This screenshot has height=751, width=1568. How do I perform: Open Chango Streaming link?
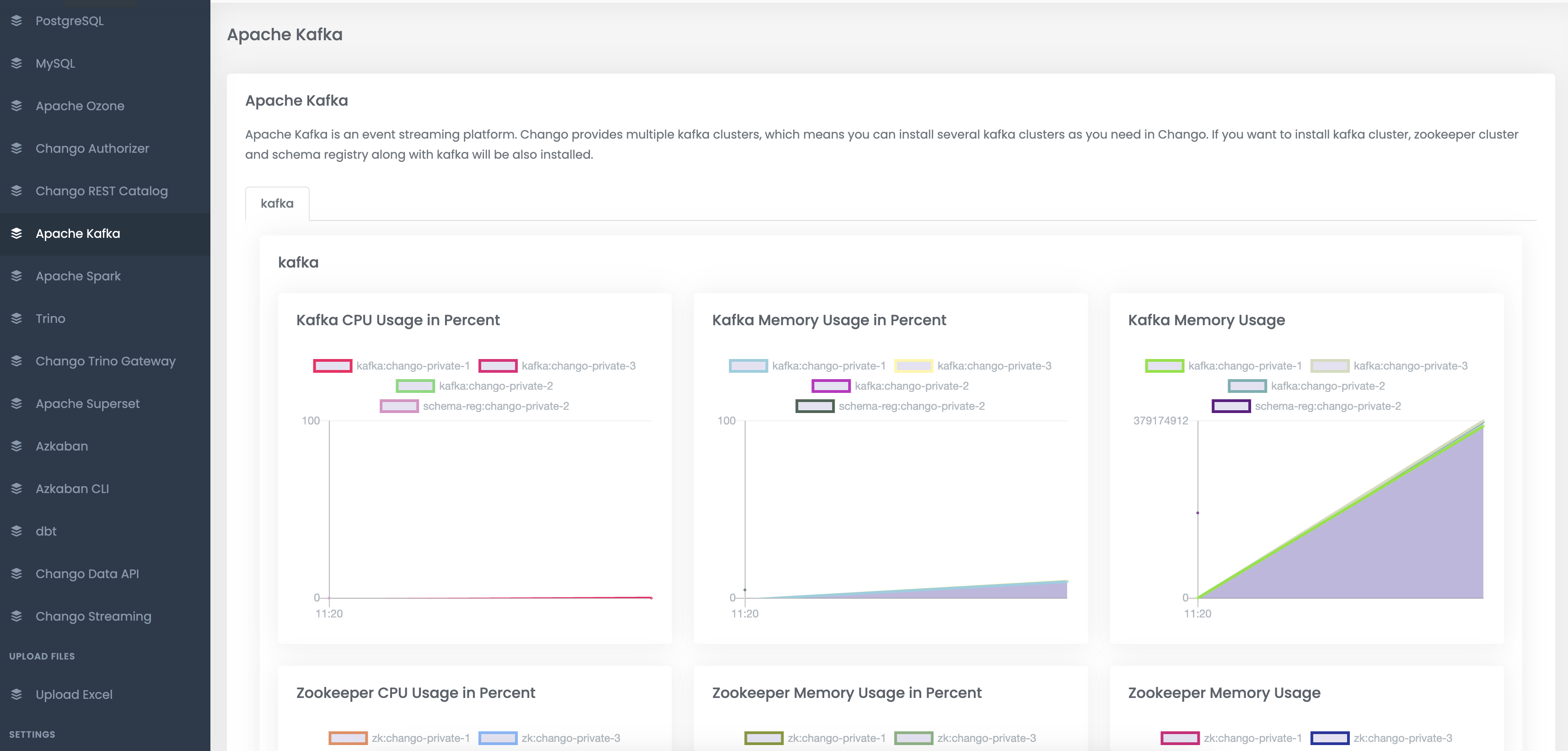tap(105, 617)
